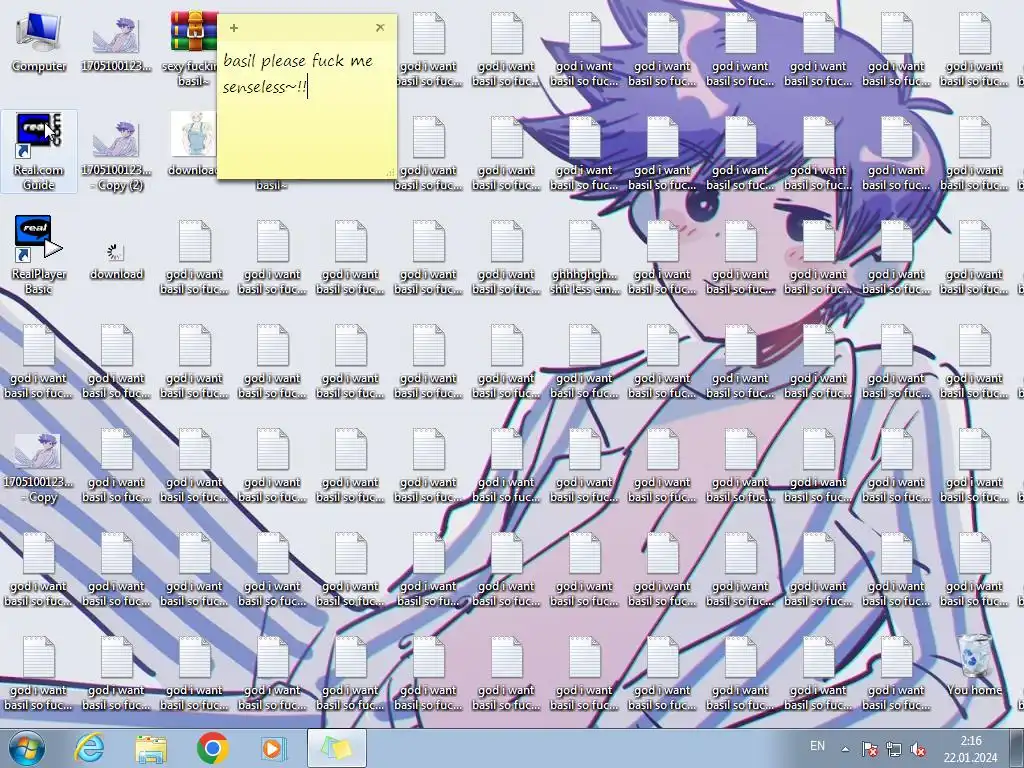Screen dimensions: 1024x768
Task: Open Windows Explorer from the taskbar
Action: pyautogui.click(x=151, y=748)
